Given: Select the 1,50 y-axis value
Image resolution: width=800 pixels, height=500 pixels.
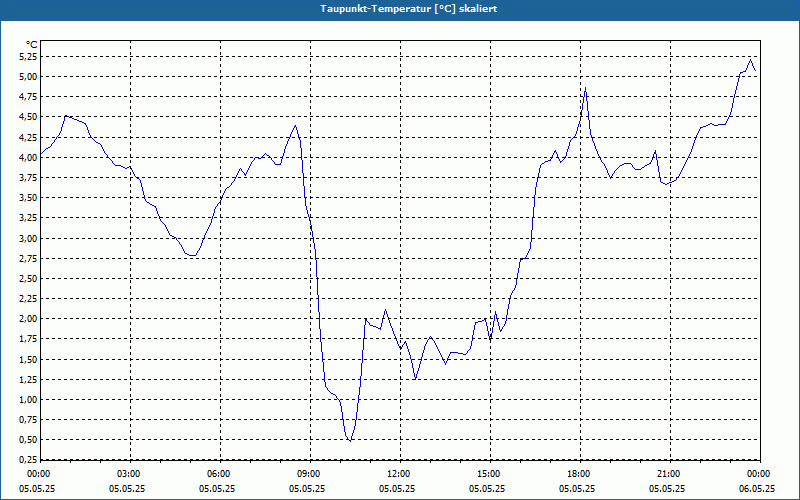Looking at the screenshot, I should coord(27,360).
